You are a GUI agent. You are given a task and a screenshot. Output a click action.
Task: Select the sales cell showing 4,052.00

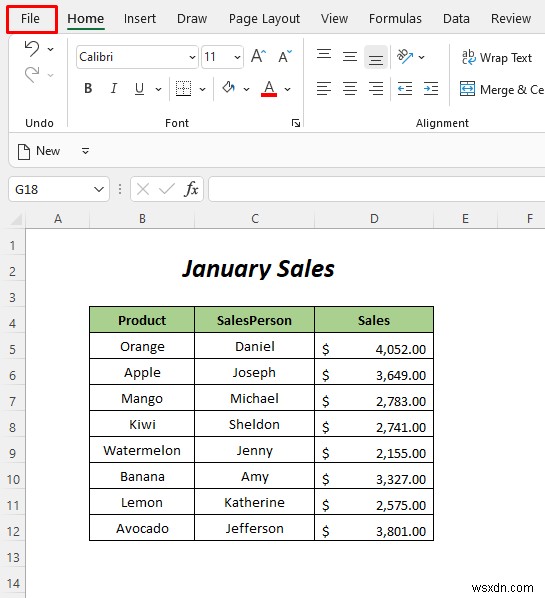(374, 346)
